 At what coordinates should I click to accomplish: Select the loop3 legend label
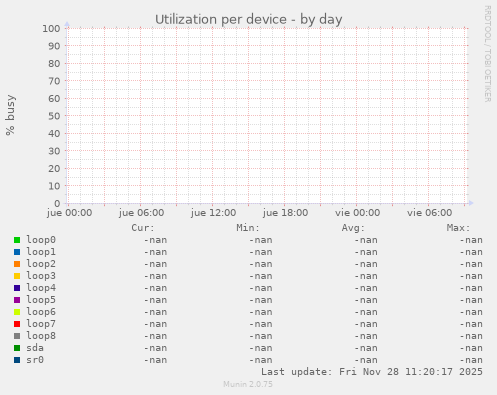click(x=41, y=276)
